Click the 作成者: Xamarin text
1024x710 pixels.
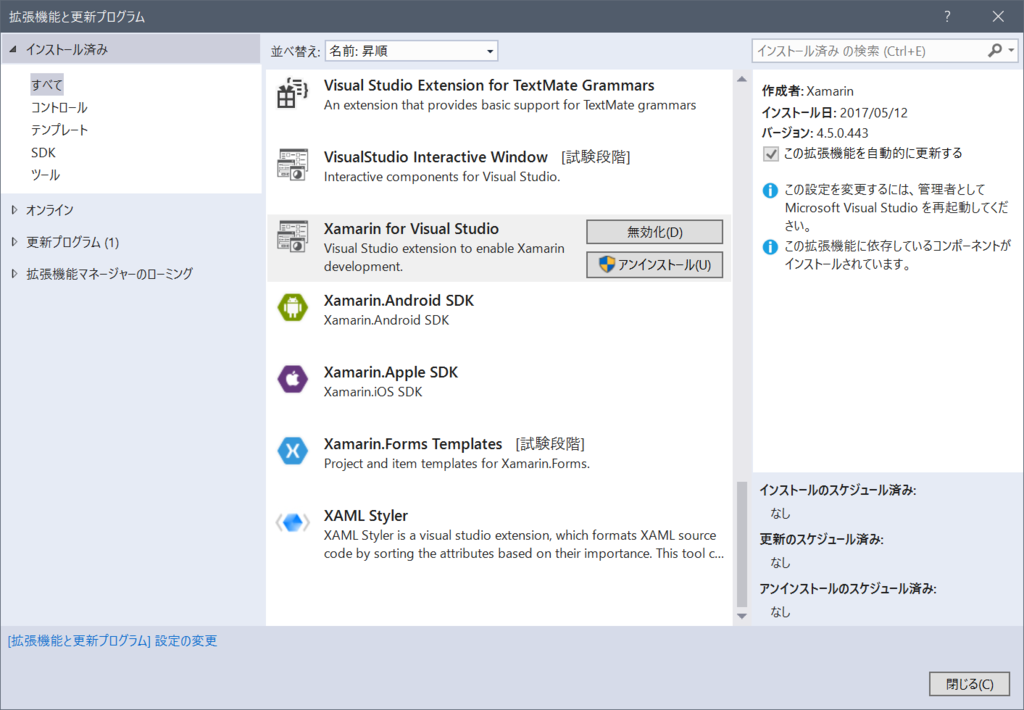coord(807,91)
